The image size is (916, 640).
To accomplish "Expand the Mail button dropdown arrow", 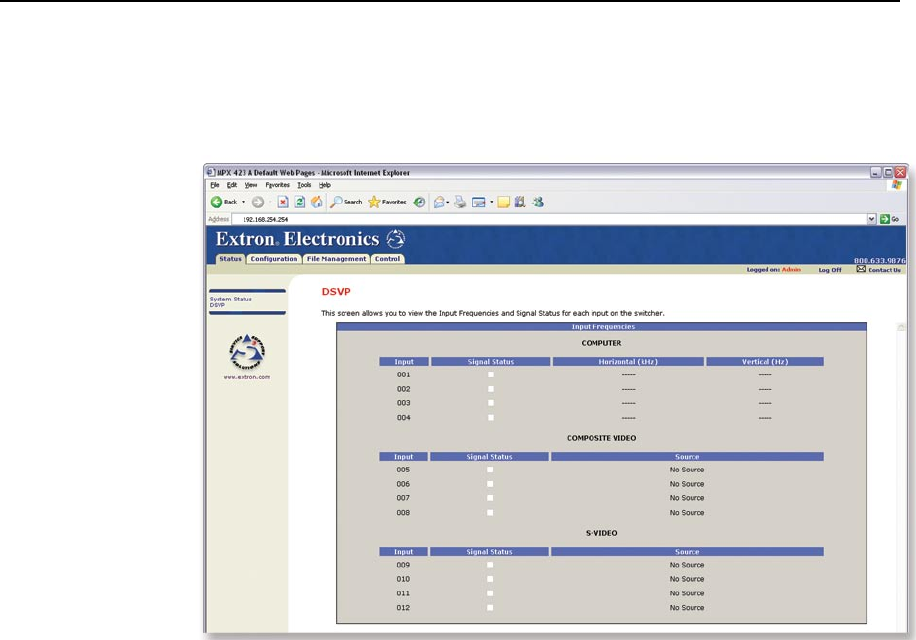I will [449, 202].
